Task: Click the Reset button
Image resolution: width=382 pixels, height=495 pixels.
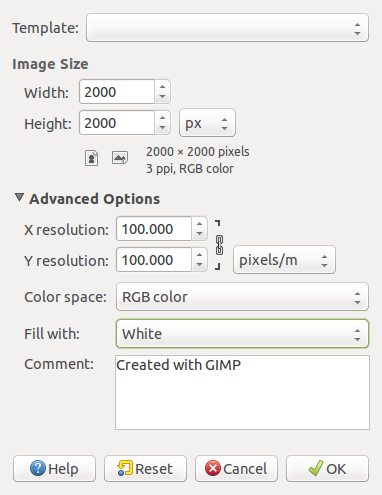Action: pos(145,469)
